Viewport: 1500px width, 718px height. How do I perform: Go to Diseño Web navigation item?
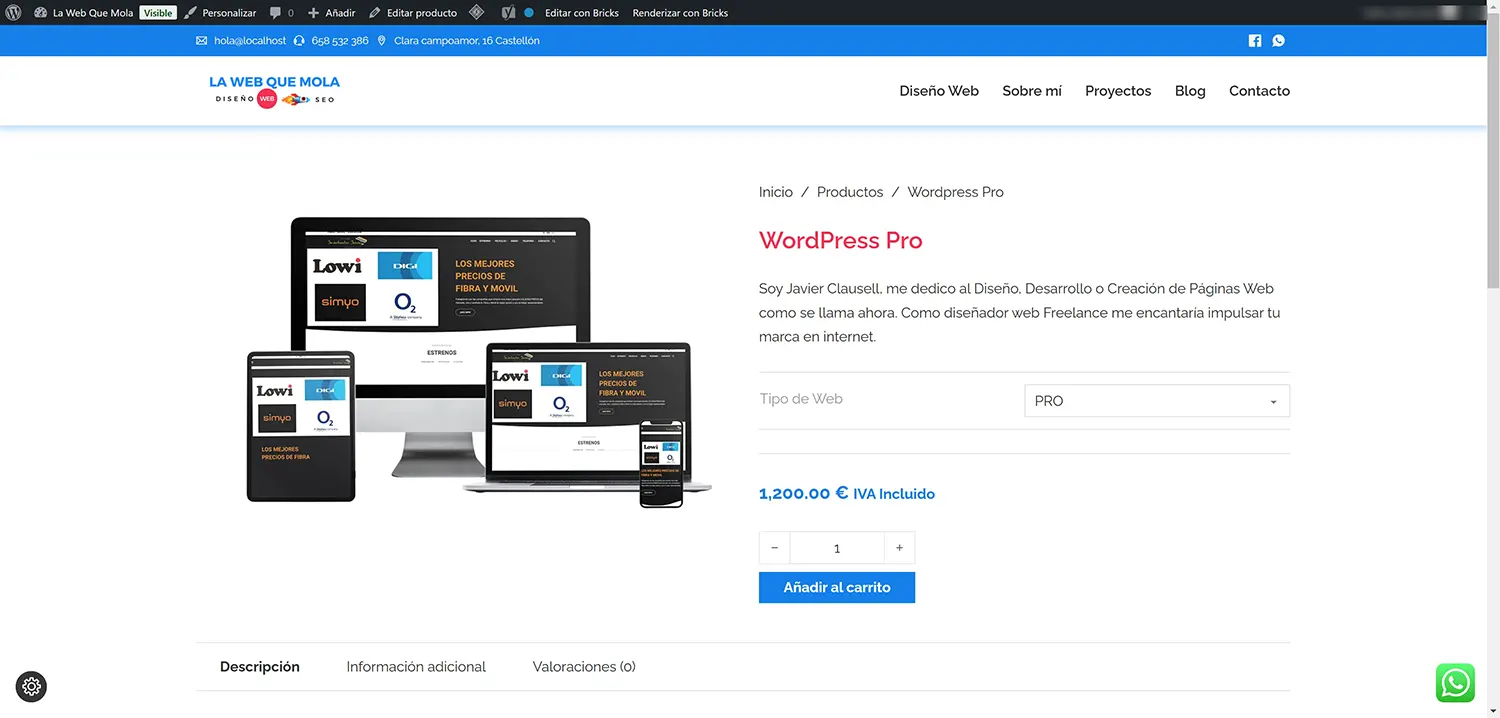tap(939, 91)
